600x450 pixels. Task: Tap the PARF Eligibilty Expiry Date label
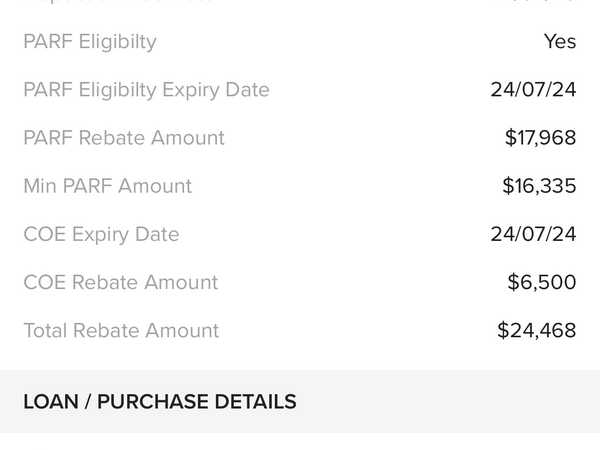(x=146, y=90)
